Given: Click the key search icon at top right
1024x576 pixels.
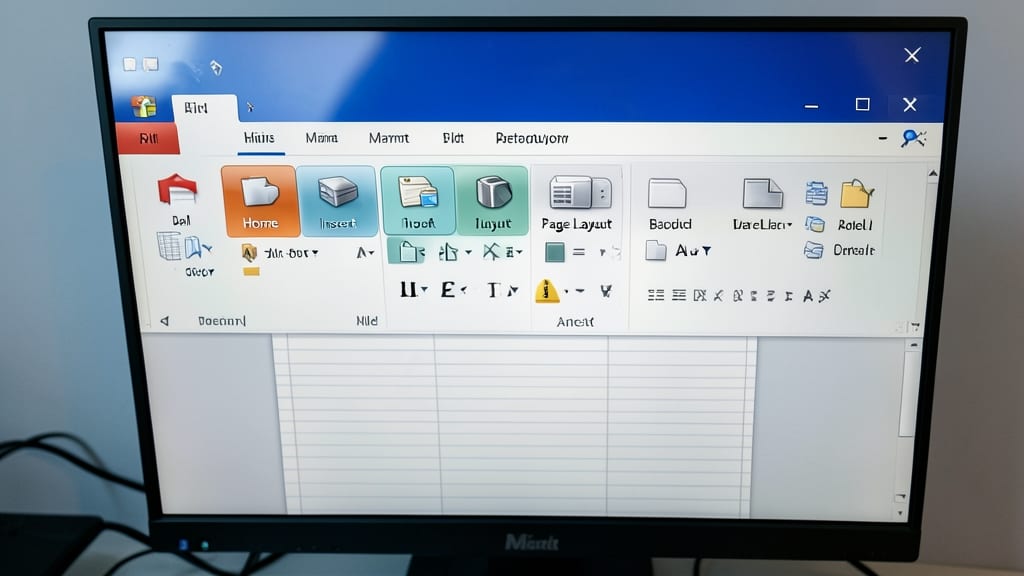Looking at the screenshot, I should [x=914, y=138].
